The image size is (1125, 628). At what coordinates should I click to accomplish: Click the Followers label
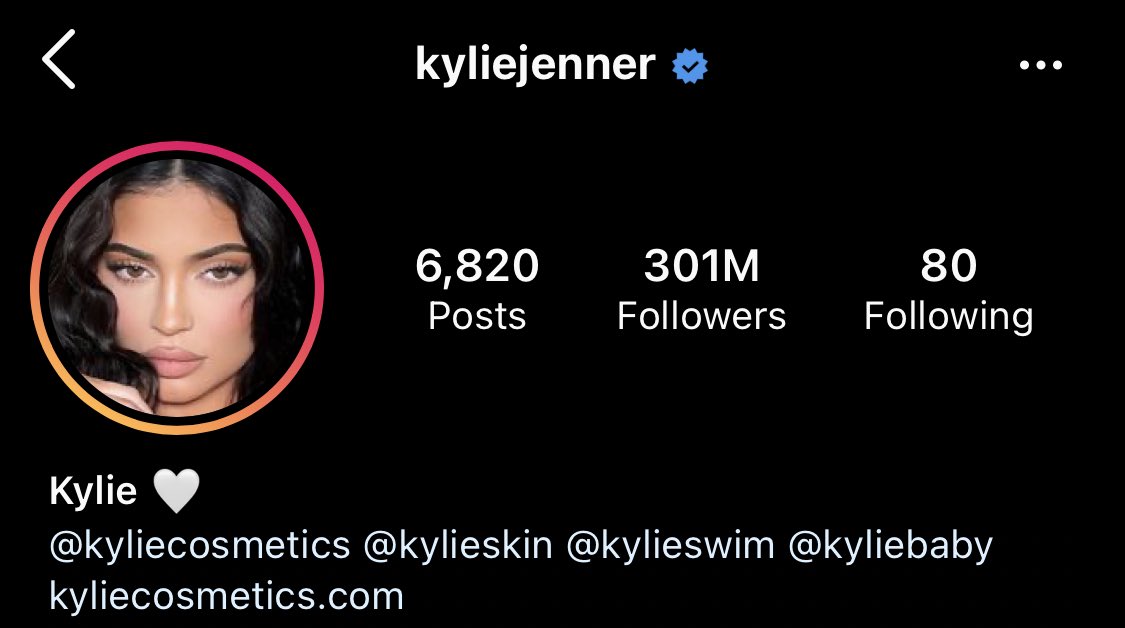[701, 316]
